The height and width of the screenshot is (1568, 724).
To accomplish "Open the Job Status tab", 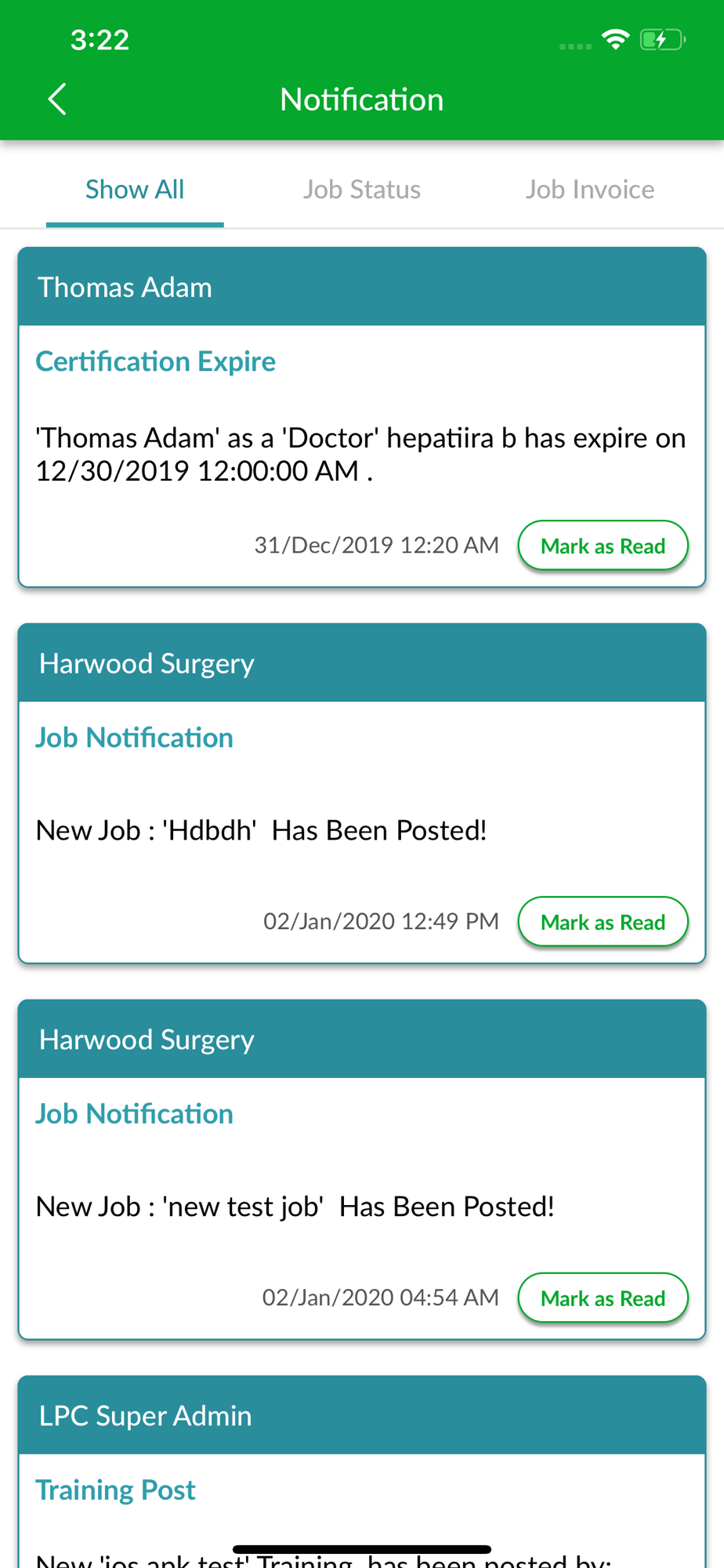I will pyautogui.click(x=362, y=190).
